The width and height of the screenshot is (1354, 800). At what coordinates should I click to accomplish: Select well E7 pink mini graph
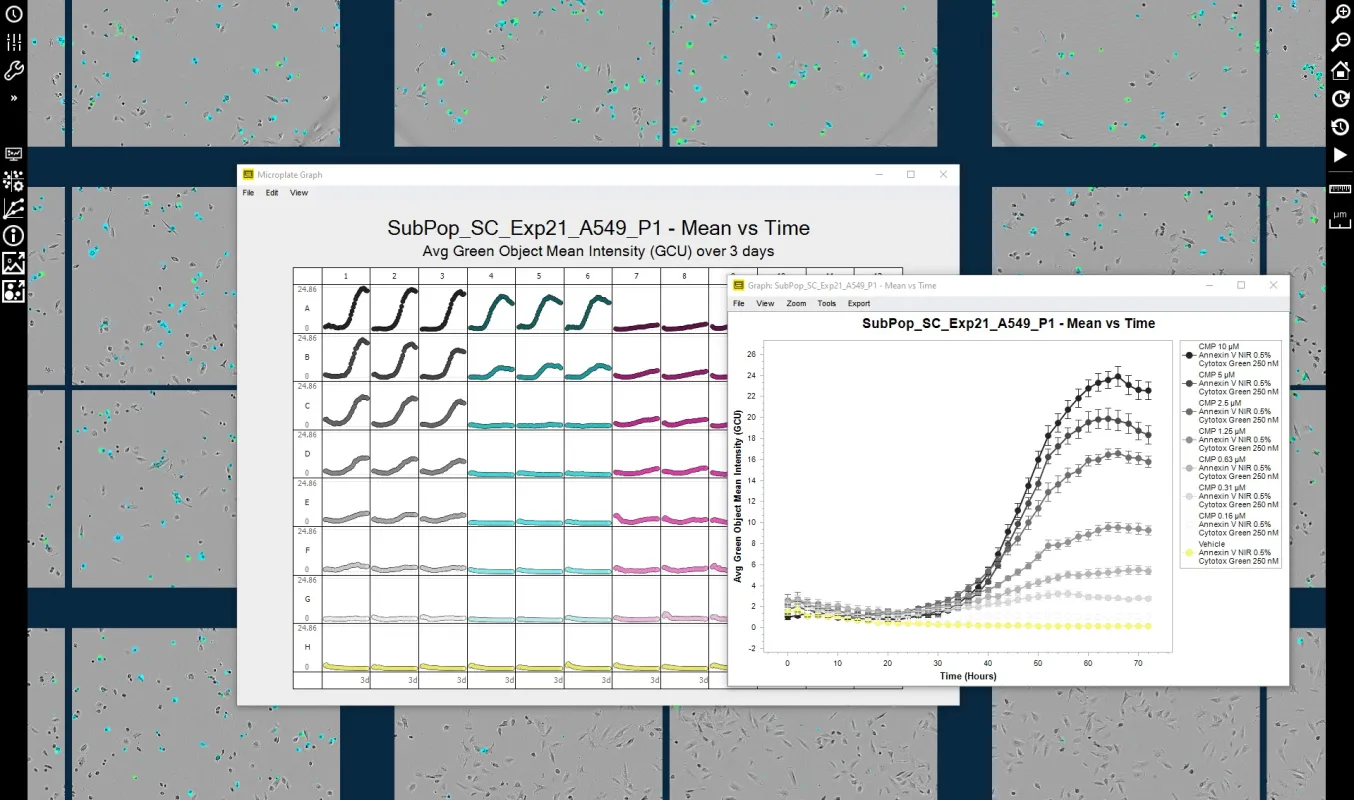click(636, 502)
